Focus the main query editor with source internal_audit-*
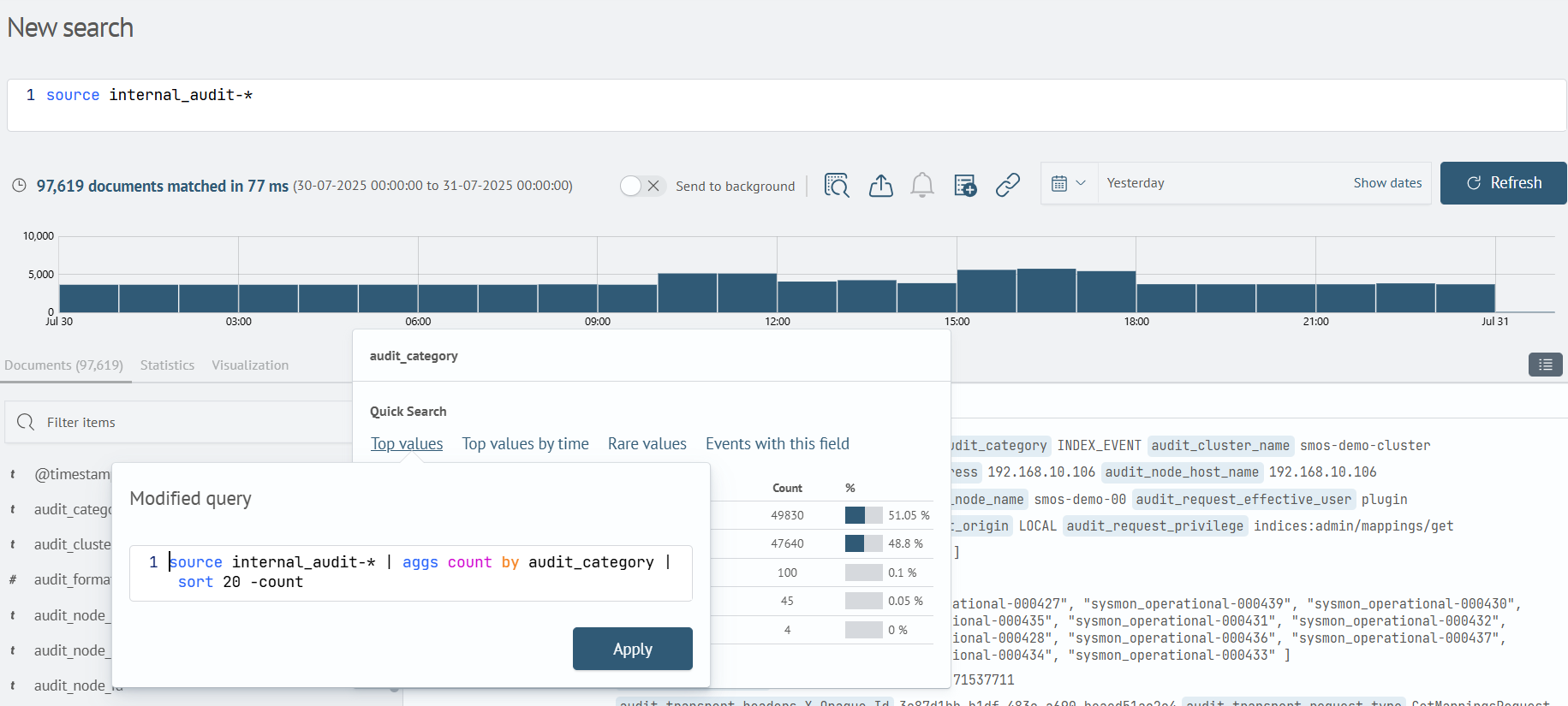1568x706 pixels. pos(786,105)
